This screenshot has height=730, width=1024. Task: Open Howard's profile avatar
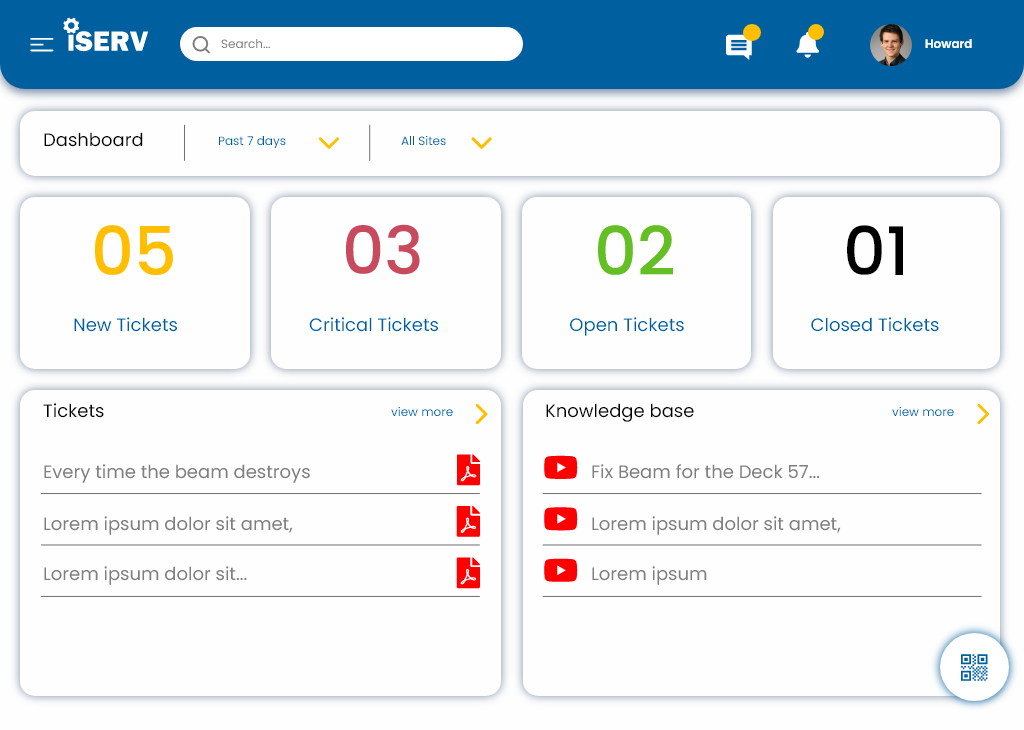(890, 45)
